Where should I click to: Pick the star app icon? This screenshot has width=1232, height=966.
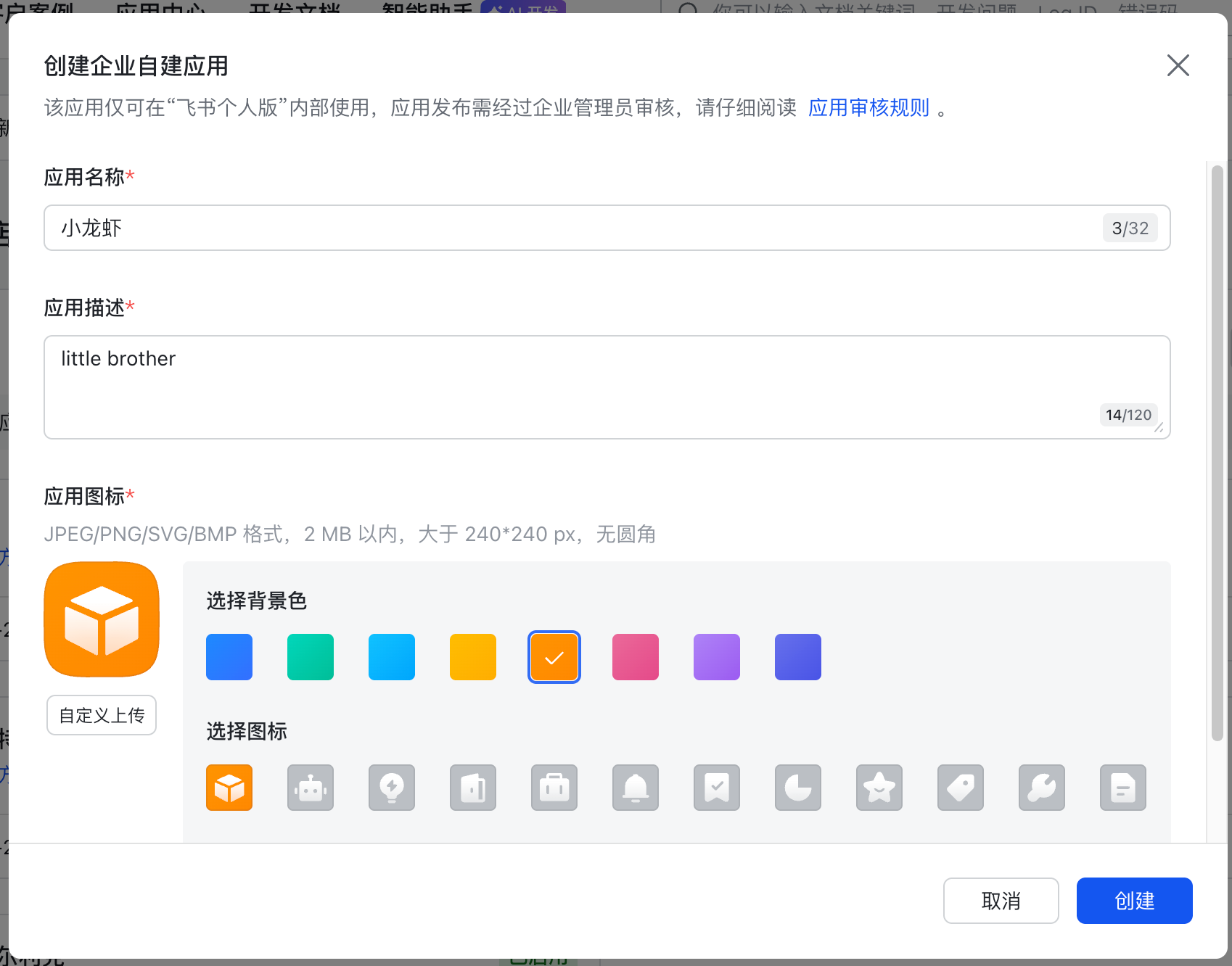coord(879,788)
